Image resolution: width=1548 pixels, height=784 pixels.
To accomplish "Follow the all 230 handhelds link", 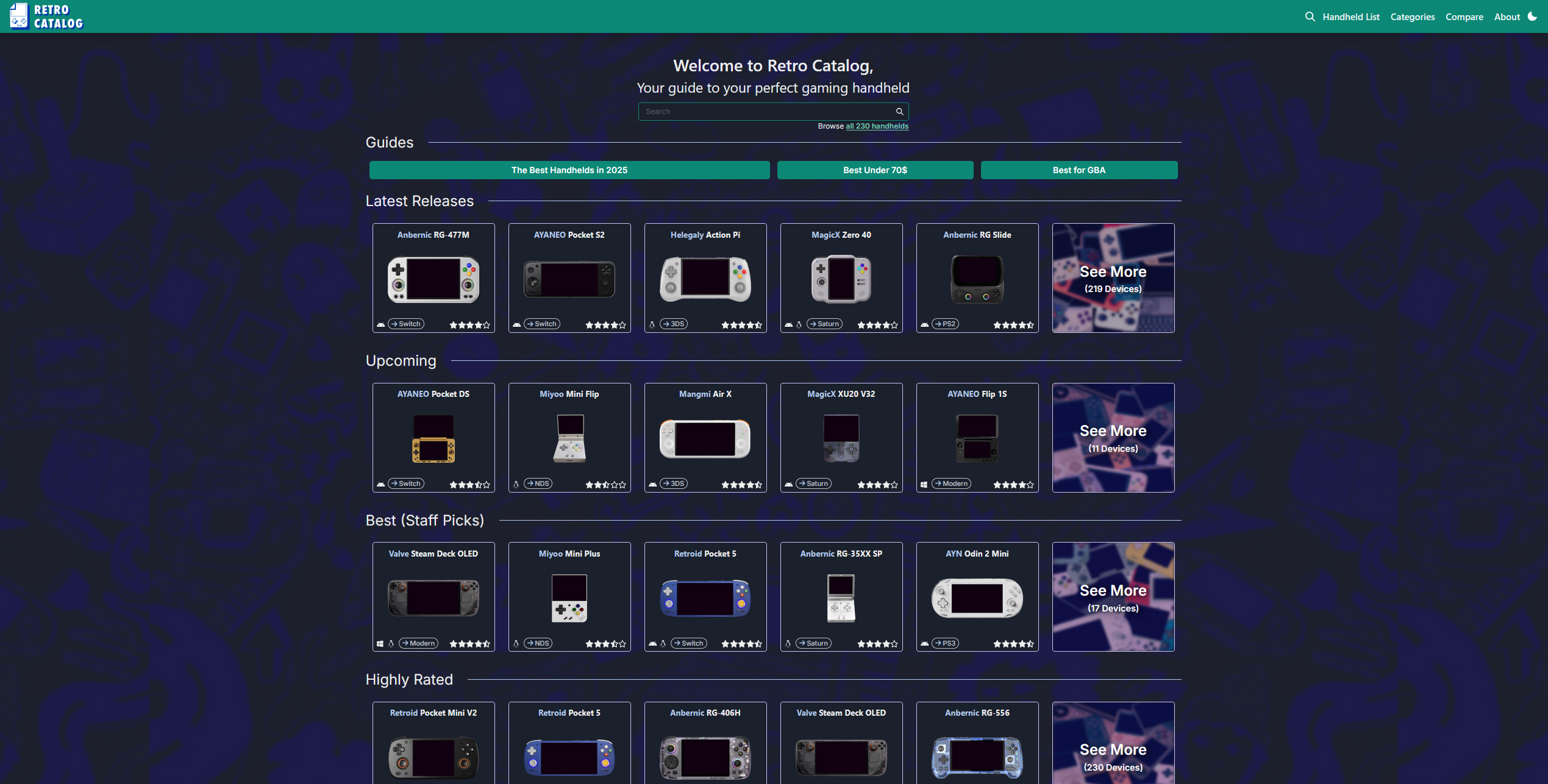I will point(877,126).
